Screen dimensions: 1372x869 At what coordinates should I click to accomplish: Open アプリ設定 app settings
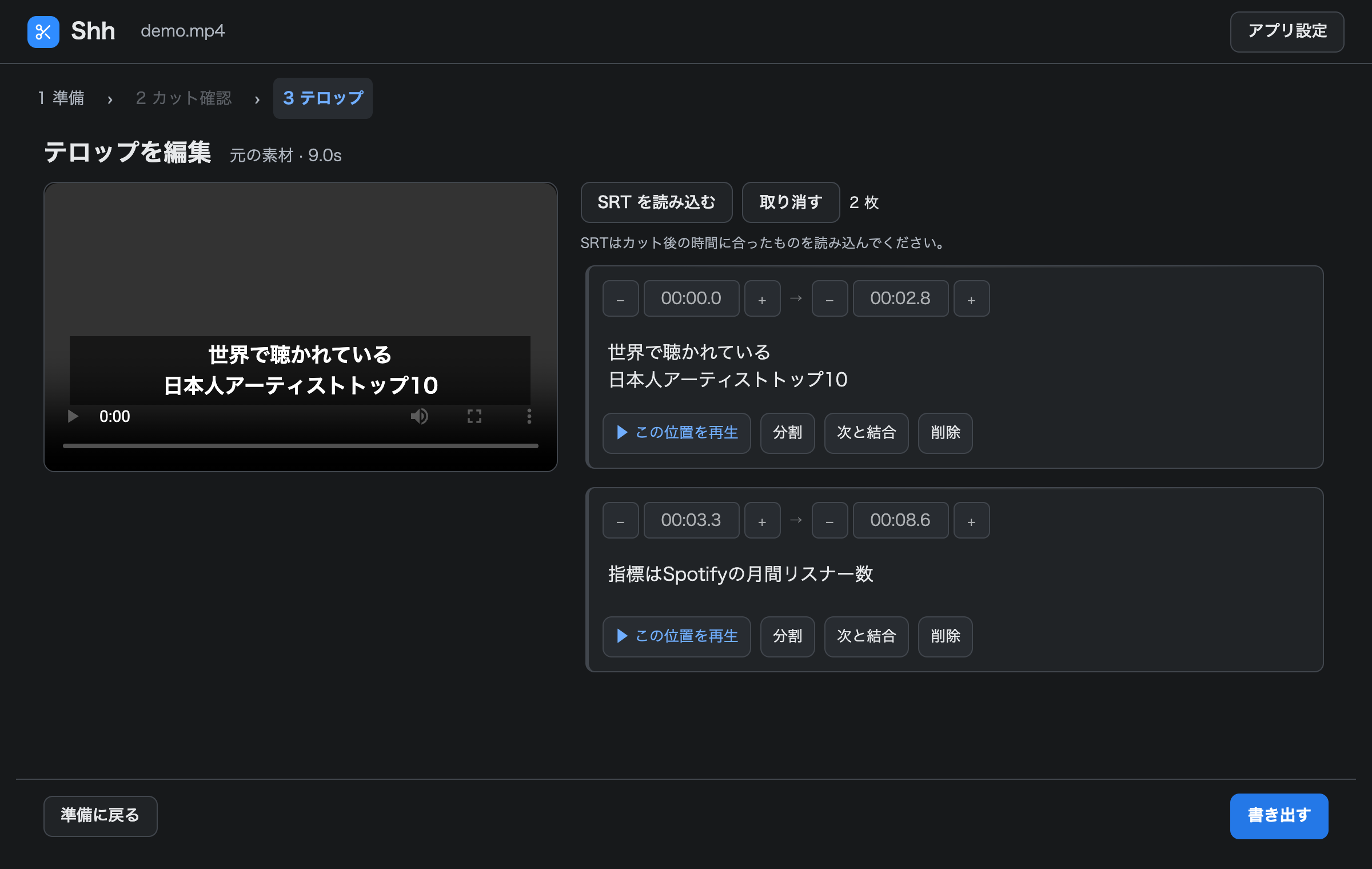pos(1287,31)
